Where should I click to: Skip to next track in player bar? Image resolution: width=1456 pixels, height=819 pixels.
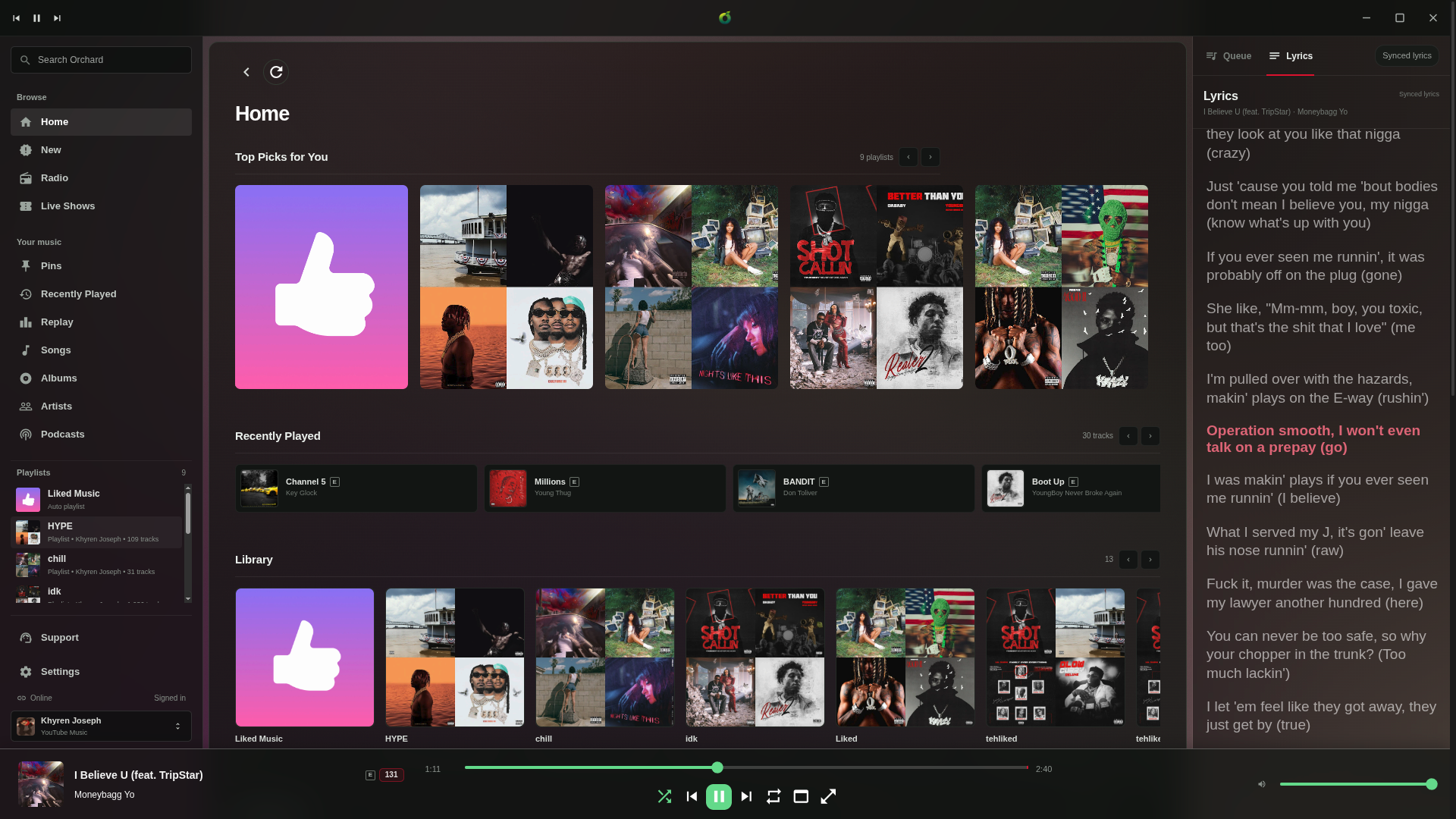(746, 796)
